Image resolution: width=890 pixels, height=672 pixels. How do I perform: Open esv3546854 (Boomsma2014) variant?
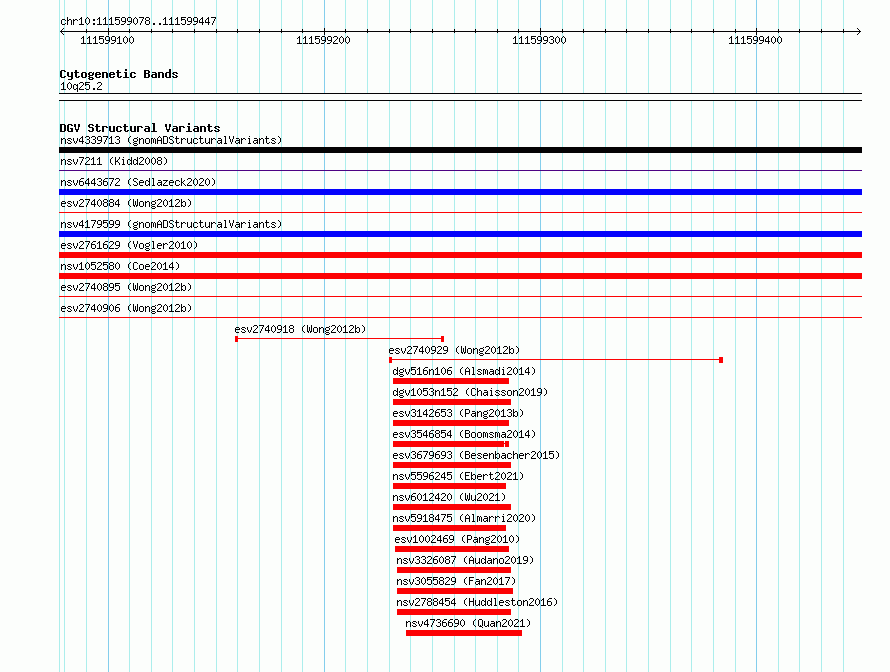(x=464, y=434)
